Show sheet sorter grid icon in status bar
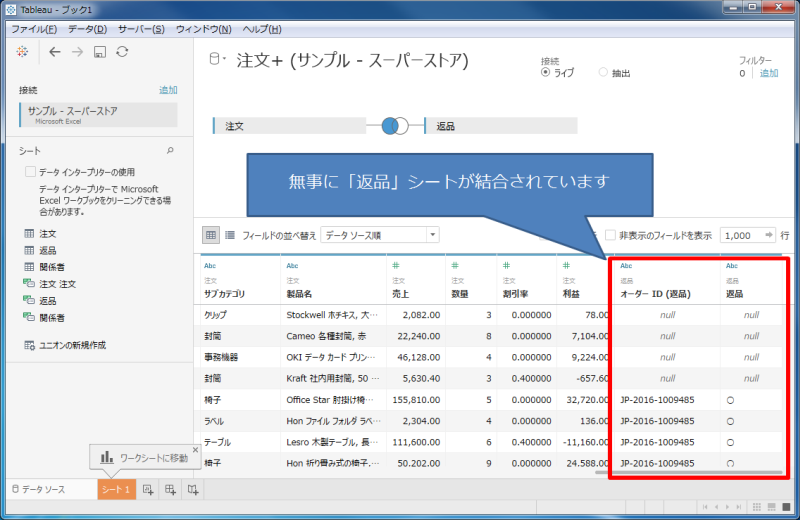The image size is (800, 520). tap(757, 507)
